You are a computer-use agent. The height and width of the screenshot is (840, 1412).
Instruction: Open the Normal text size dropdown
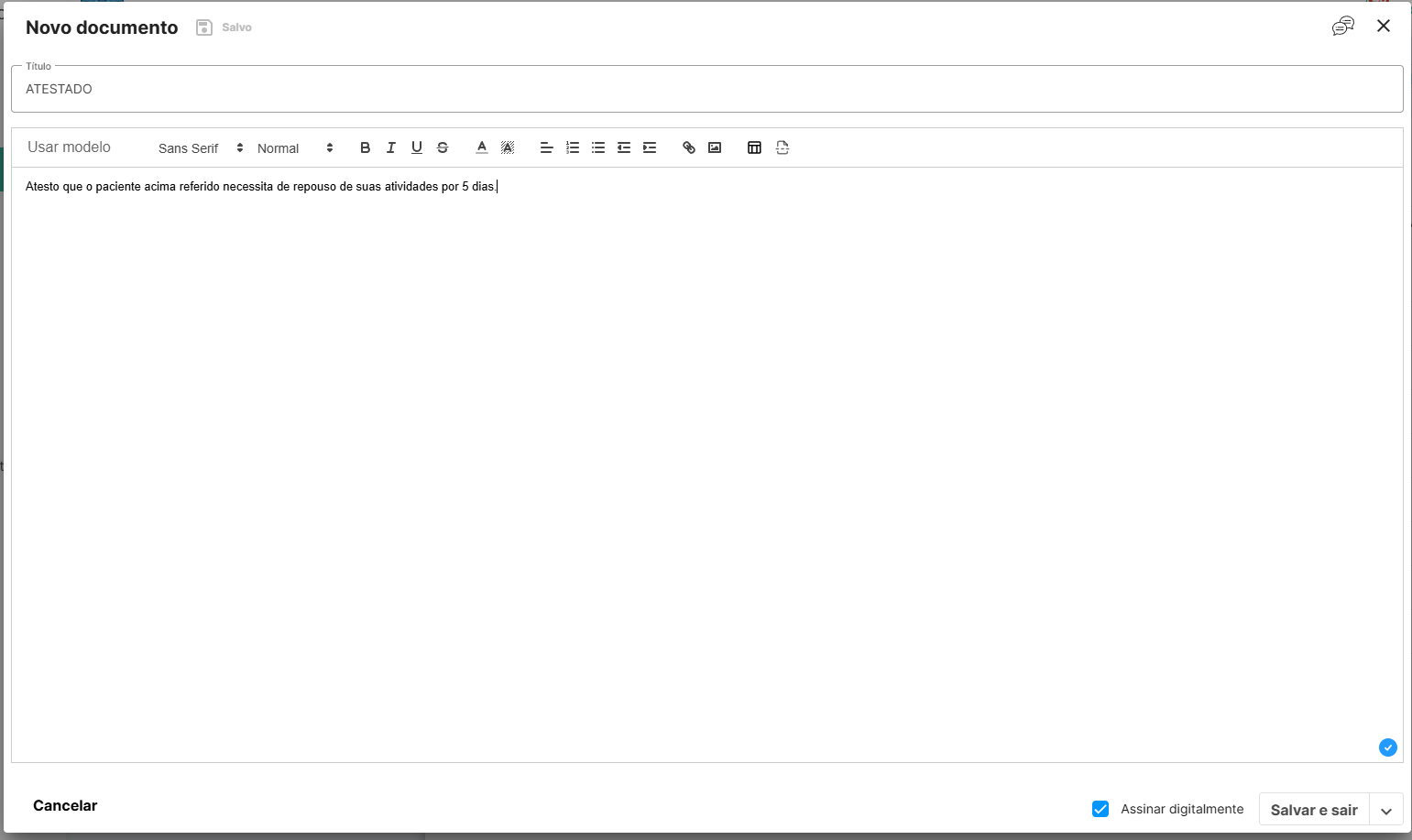[x=295, y=148]
